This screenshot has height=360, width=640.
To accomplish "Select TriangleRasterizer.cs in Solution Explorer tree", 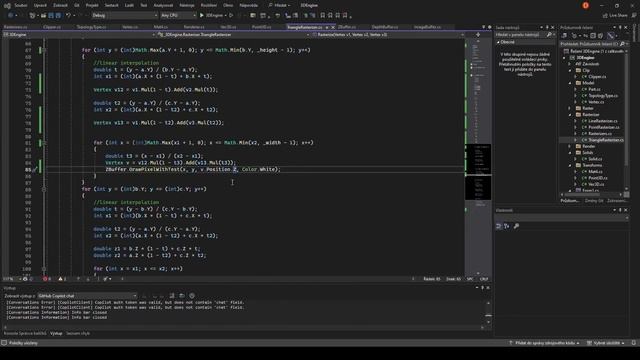I will point(606,140).
